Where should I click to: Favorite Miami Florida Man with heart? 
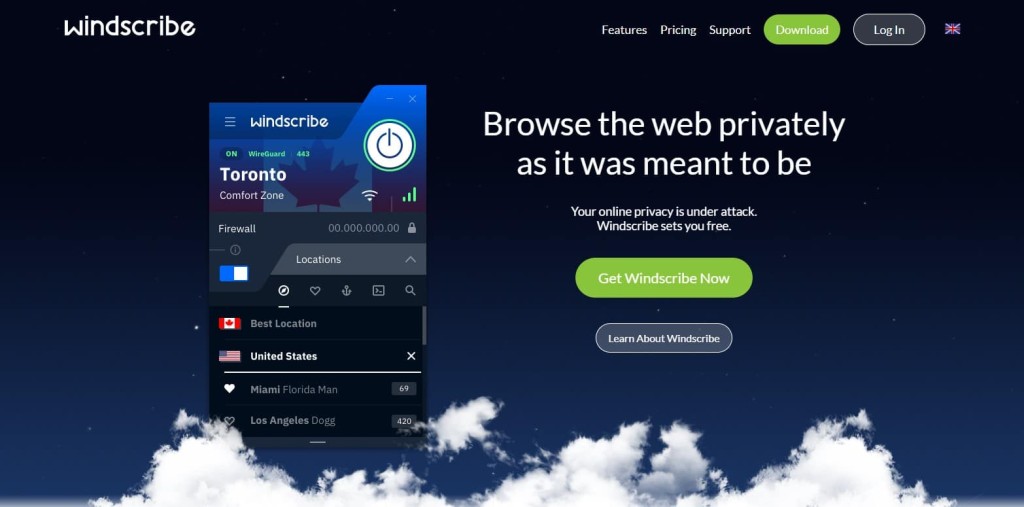click(229, 389)
